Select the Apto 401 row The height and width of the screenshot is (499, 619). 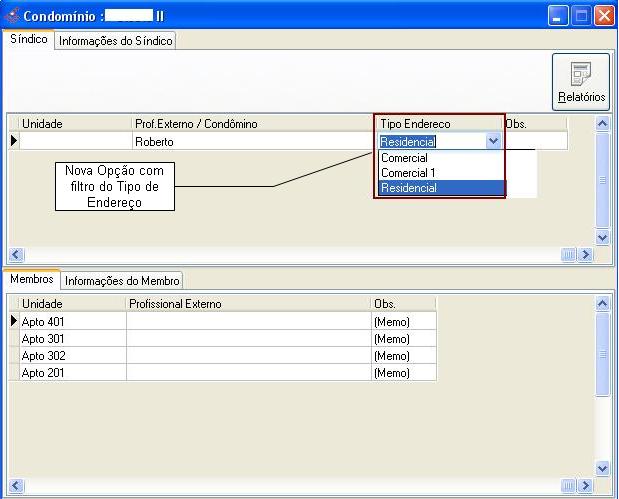(x=72, y=321)
